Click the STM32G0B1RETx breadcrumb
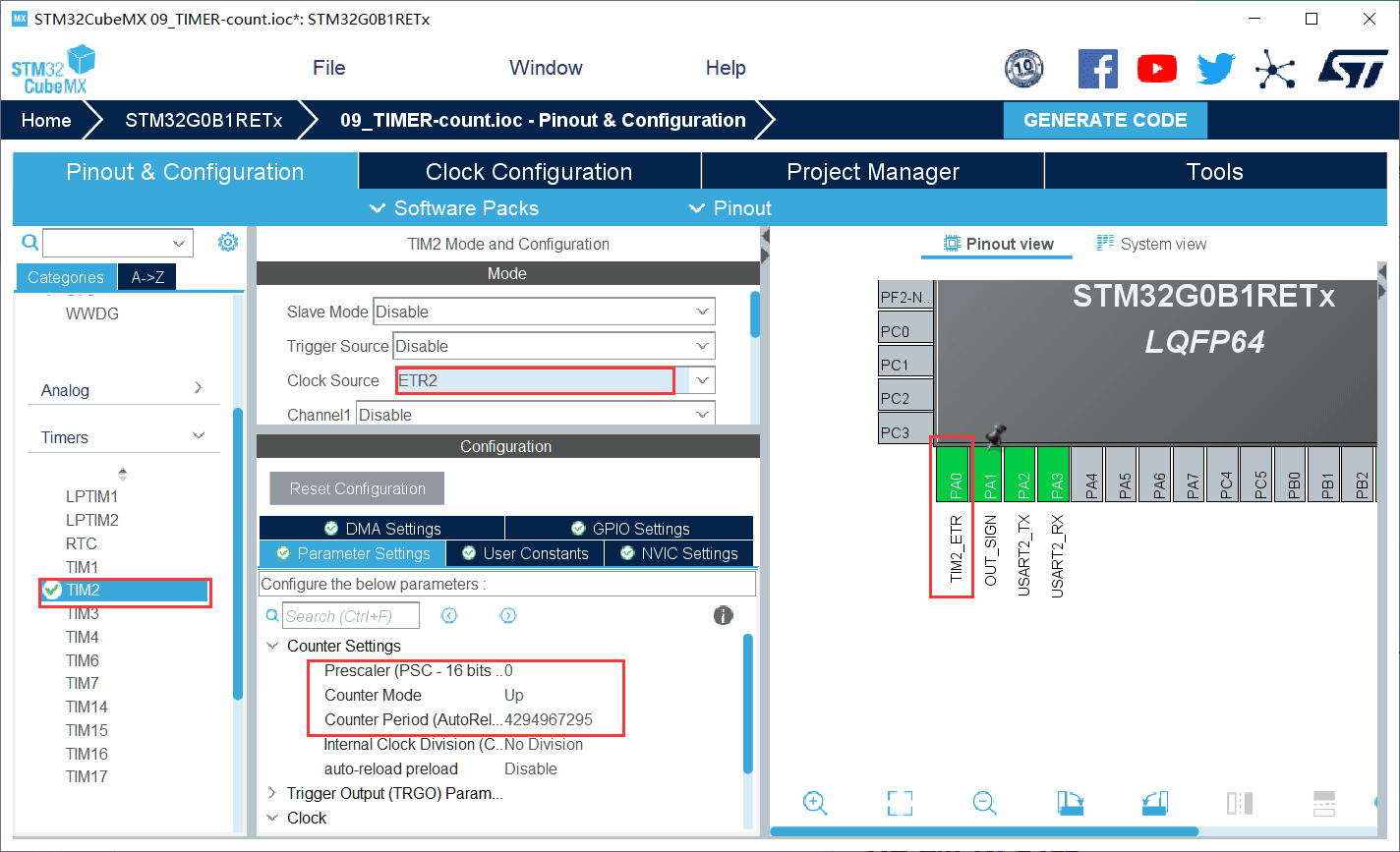Viewport: 1400px width, 852px height. pos(204,120)
